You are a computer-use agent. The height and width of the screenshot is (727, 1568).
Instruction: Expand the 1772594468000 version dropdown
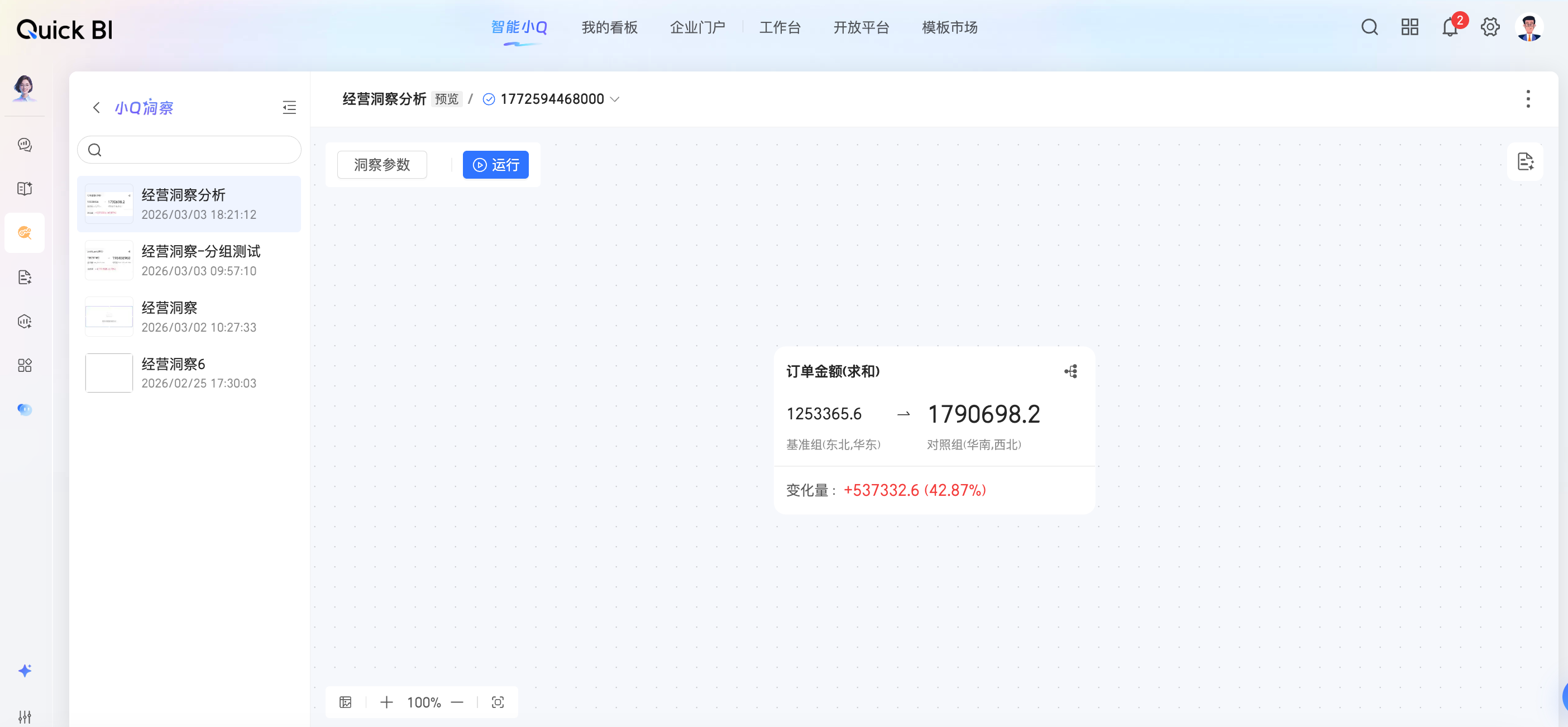614,99
